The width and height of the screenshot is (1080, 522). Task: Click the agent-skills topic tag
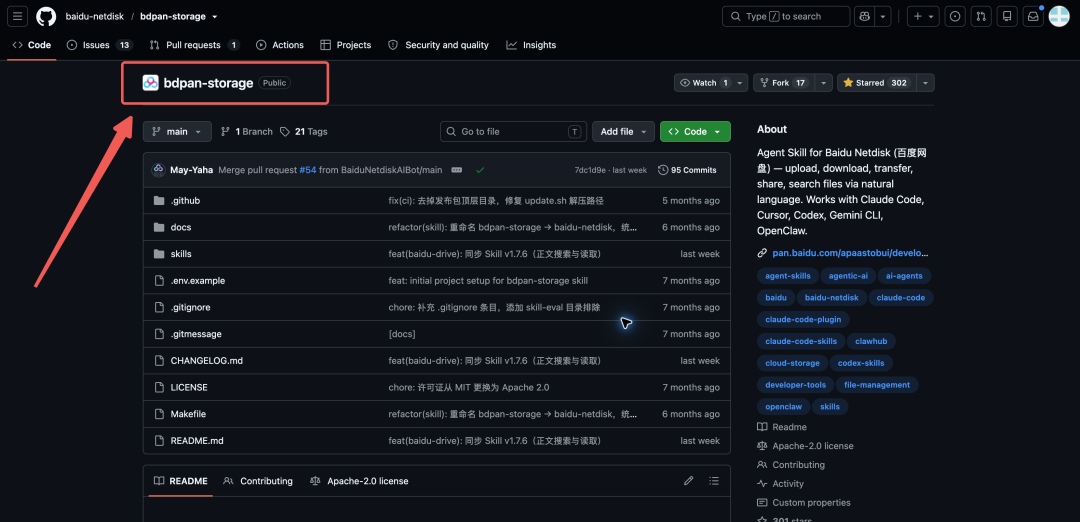tap(788, 275)
